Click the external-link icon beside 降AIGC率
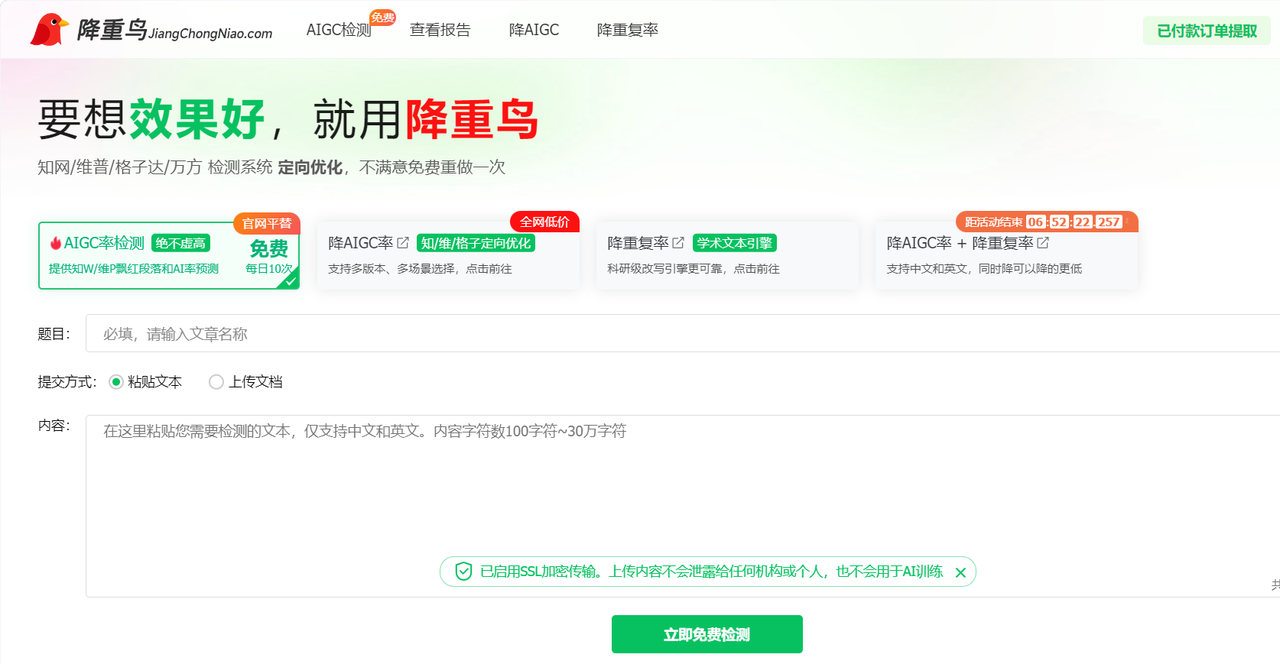1280x664 pixels. pyautogui.click(x=403, y=243)
